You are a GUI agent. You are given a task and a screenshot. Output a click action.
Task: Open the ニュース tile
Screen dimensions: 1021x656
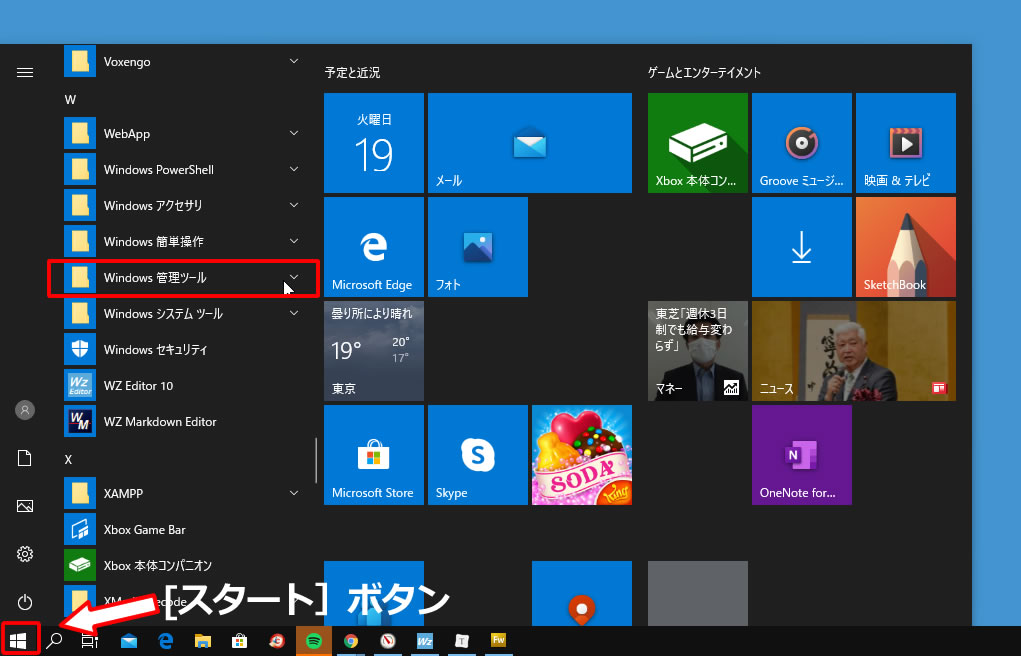click(854, 350)
